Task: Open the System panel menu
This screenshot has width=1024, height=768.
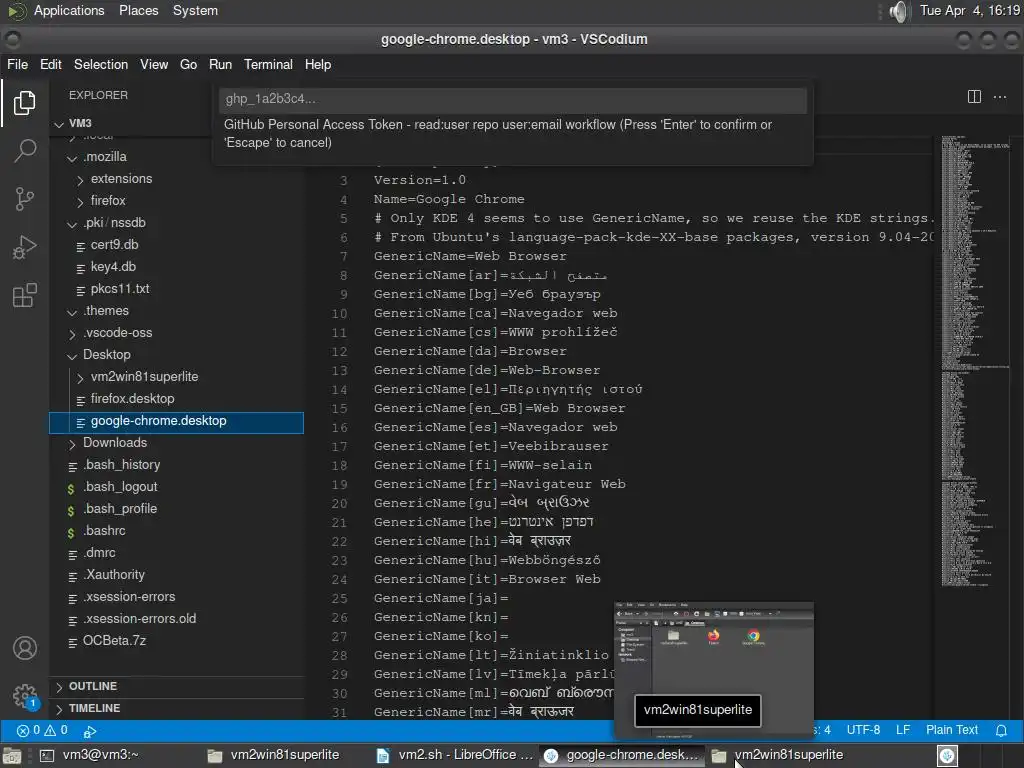Action: point(195,10)
